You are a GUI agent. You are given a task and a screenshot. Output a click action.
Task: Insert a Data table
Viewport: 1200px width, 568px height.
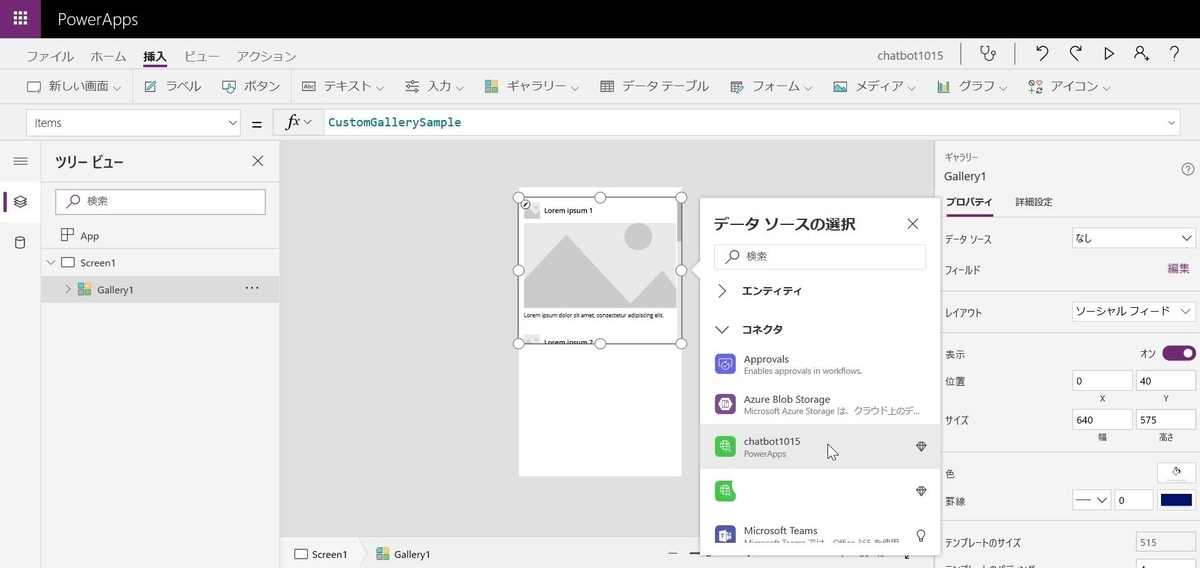coord(655,87)
